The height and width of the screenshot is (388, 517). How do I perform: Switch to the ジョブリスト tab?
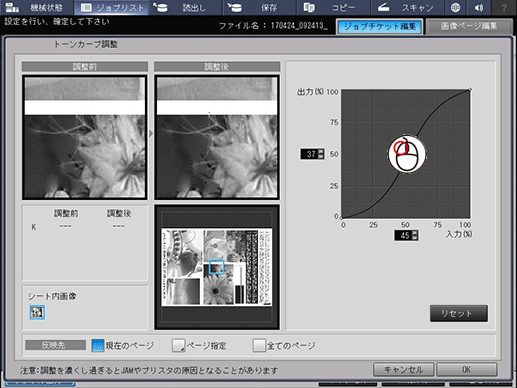111,7
